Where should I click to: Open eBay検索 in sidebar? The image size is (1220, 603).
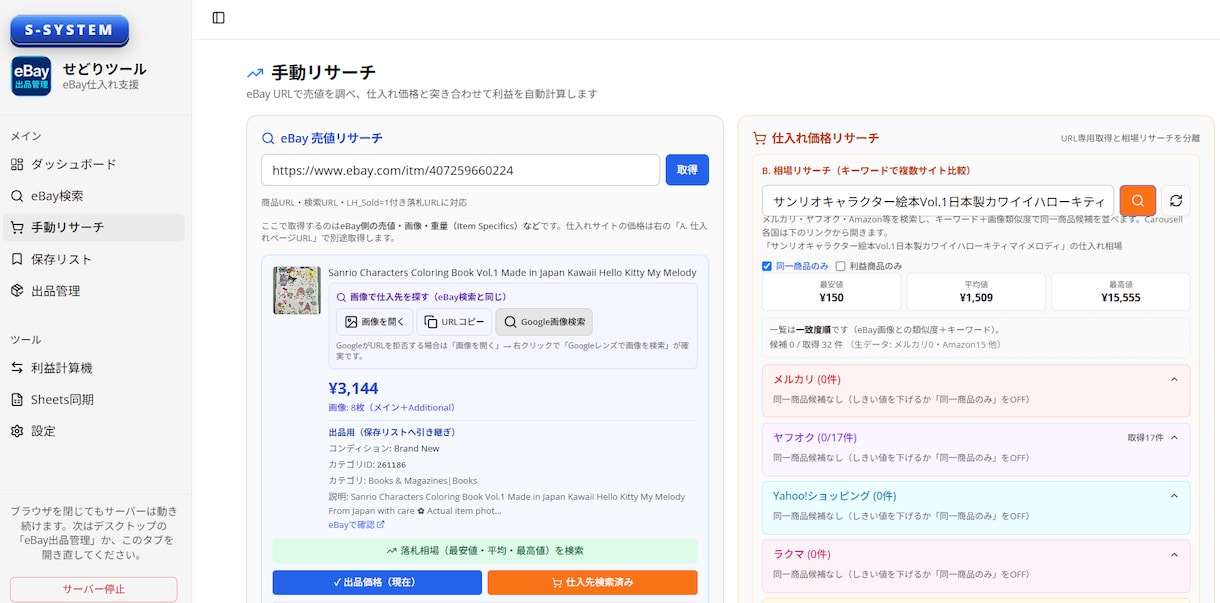(x=93, y=196)
